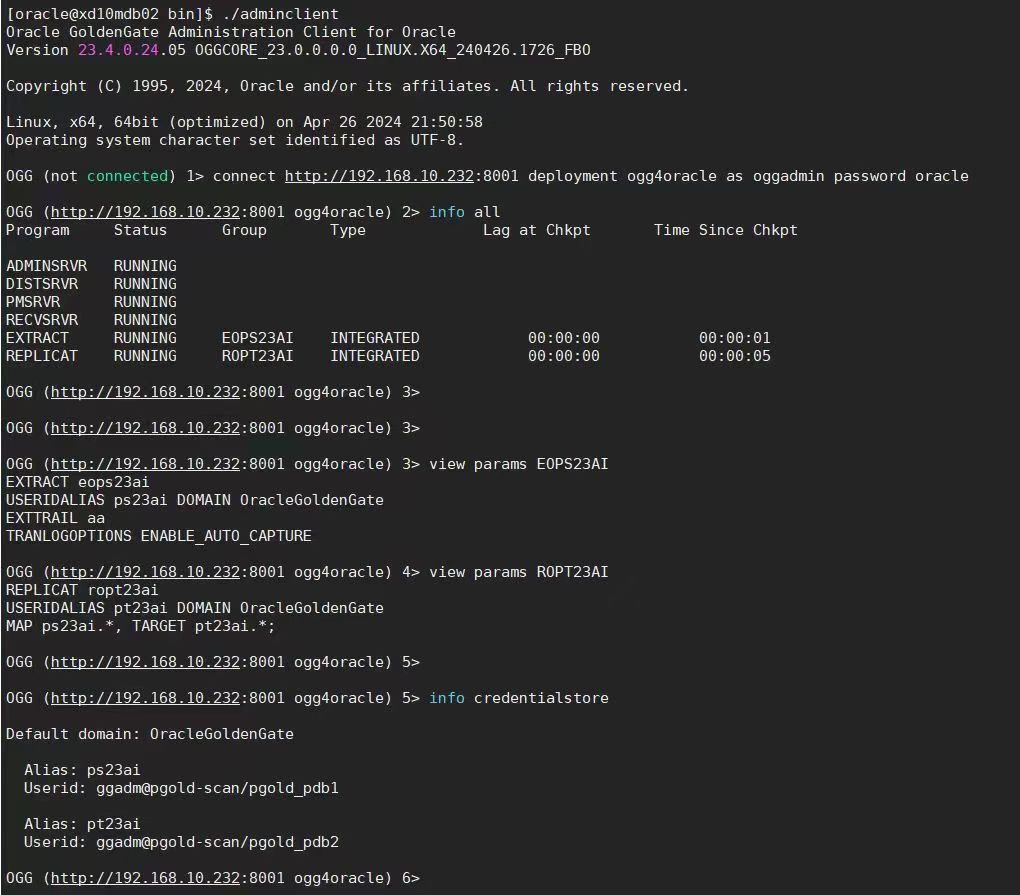
Task: Click the PMSRVR program row
Action: [x=91, y=302]
